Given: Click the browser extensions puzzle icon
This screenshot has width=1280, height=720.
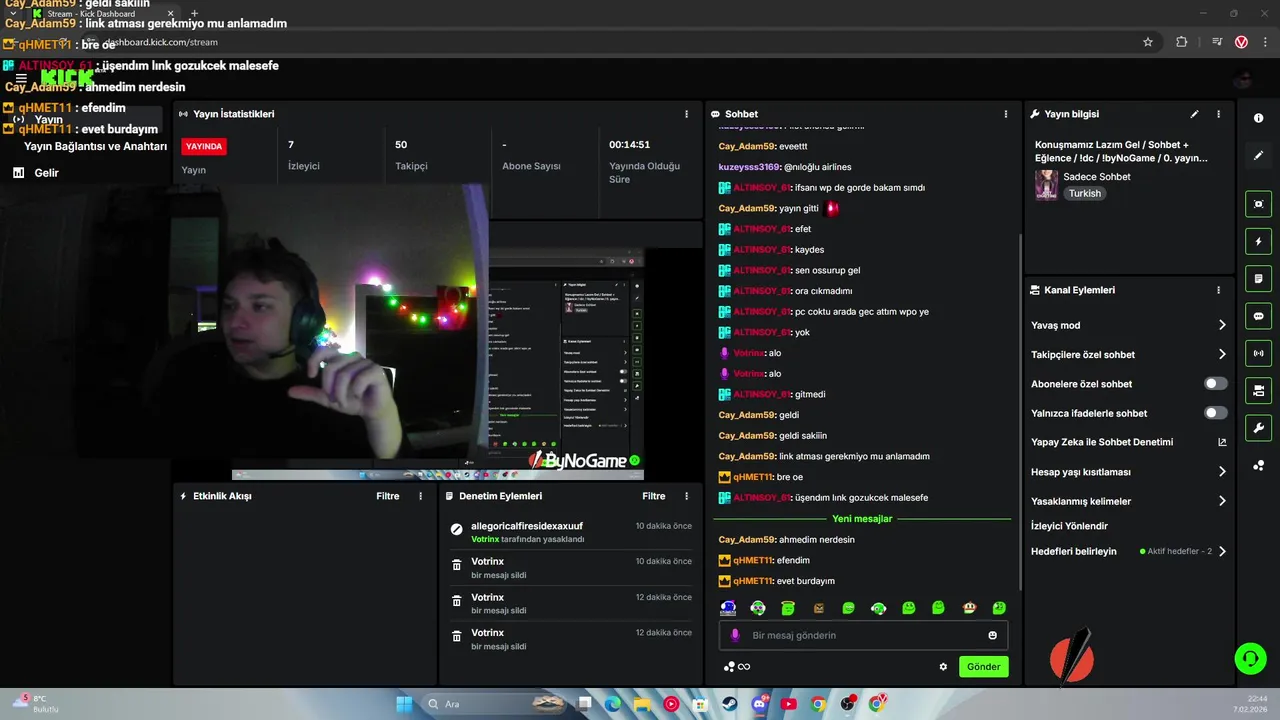Looking at the screenshot, I should (x=1182, y=42).
